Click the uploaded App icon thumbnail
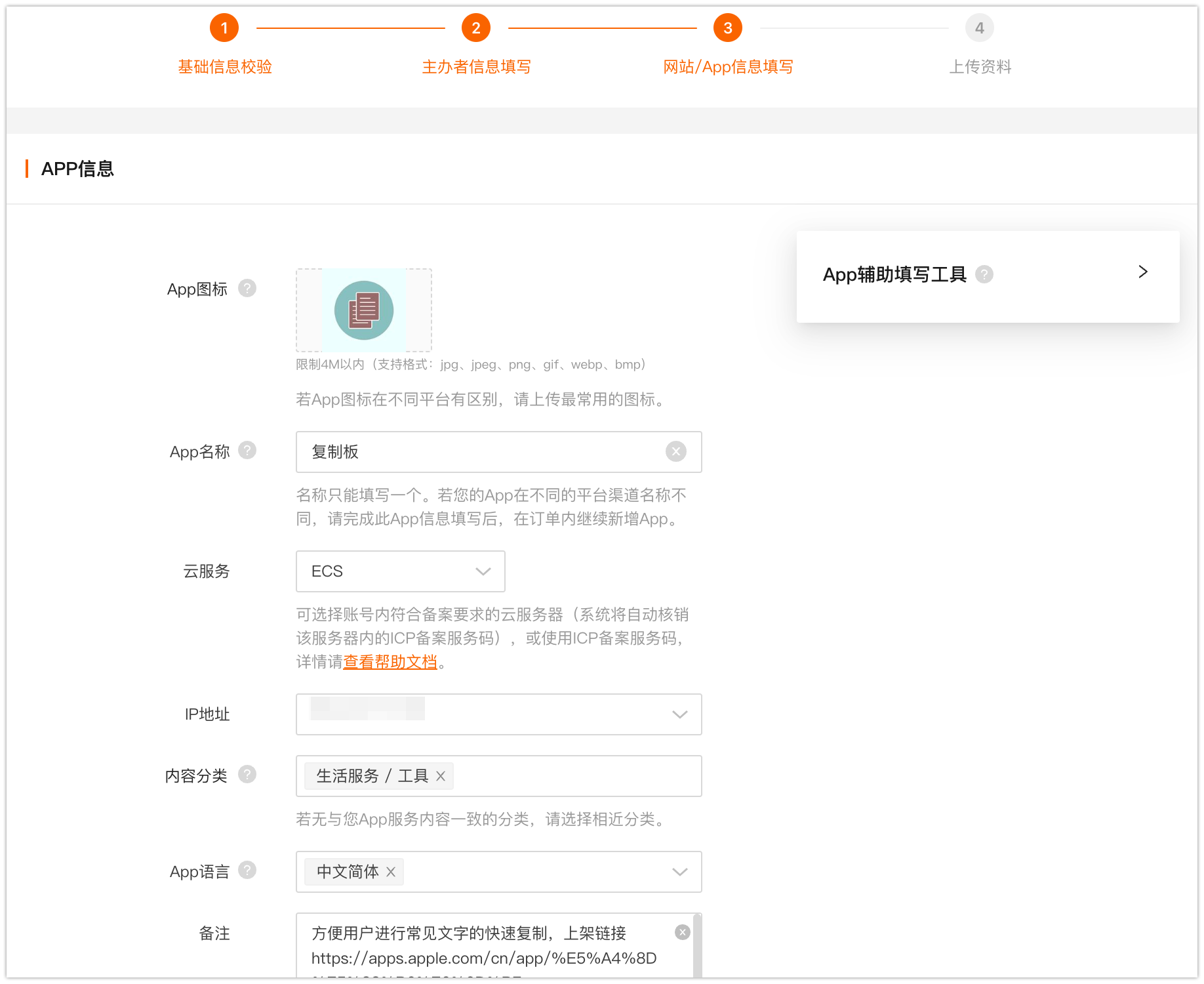Viewport: 1204px width, 984px height. coord(364,310)
